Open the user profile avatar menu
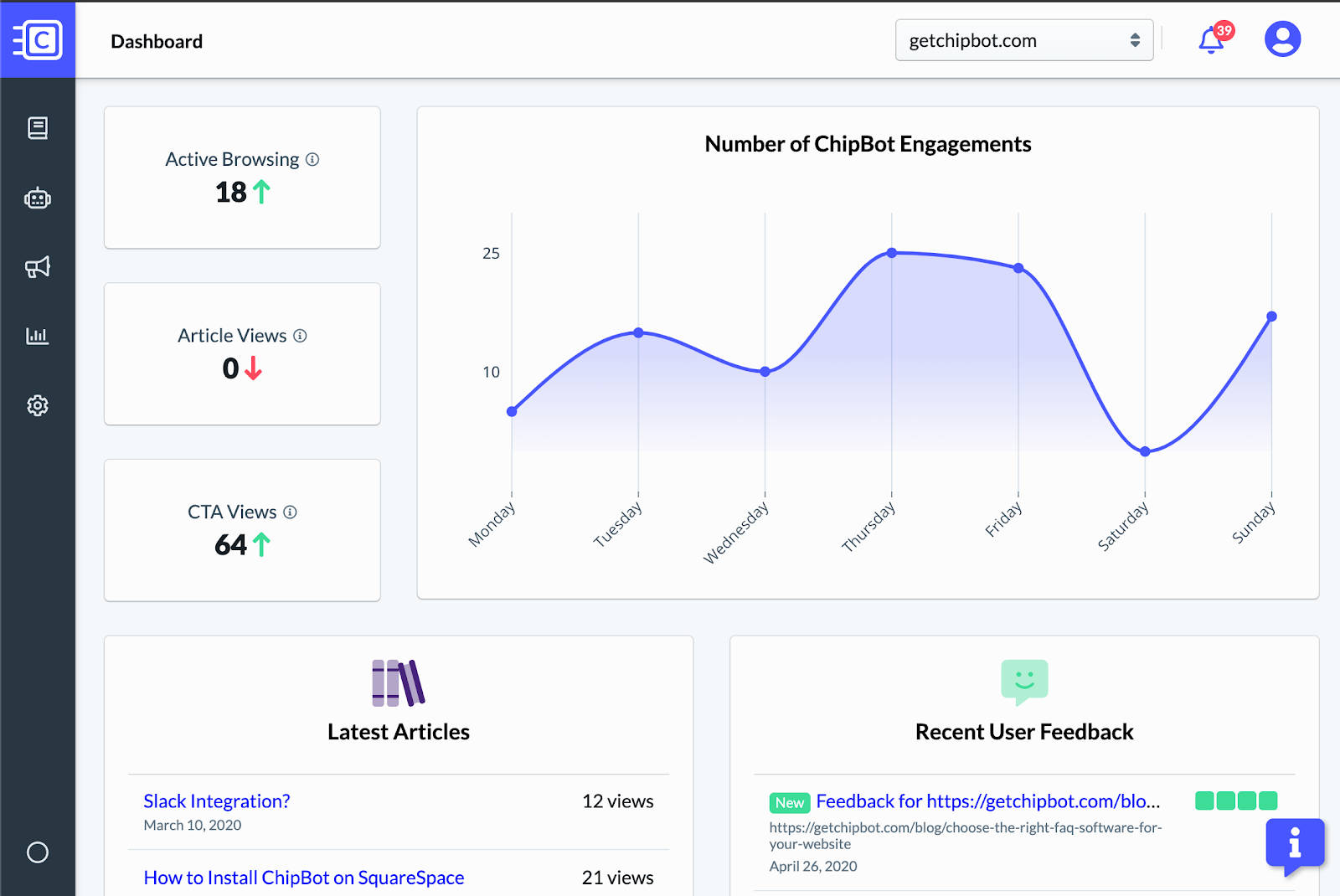 1282,39
